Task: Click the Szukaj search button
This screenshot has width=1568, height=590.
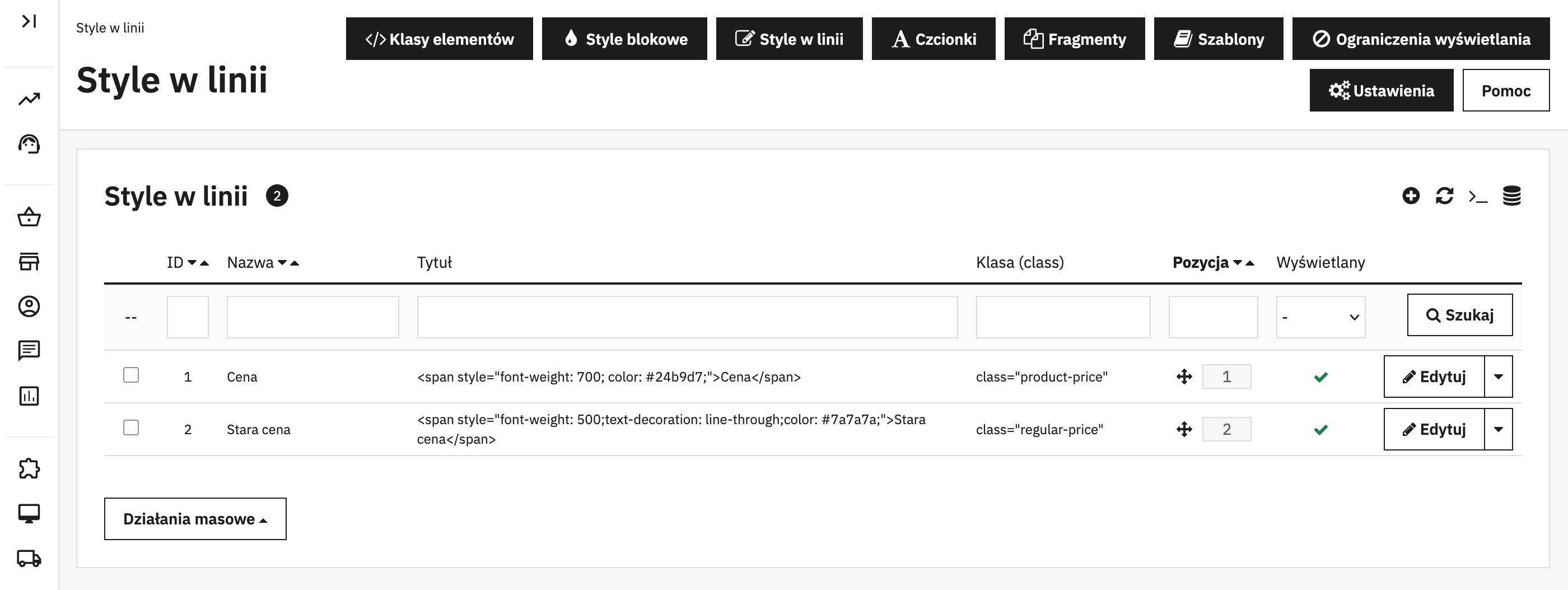Action: point(1459,315)
